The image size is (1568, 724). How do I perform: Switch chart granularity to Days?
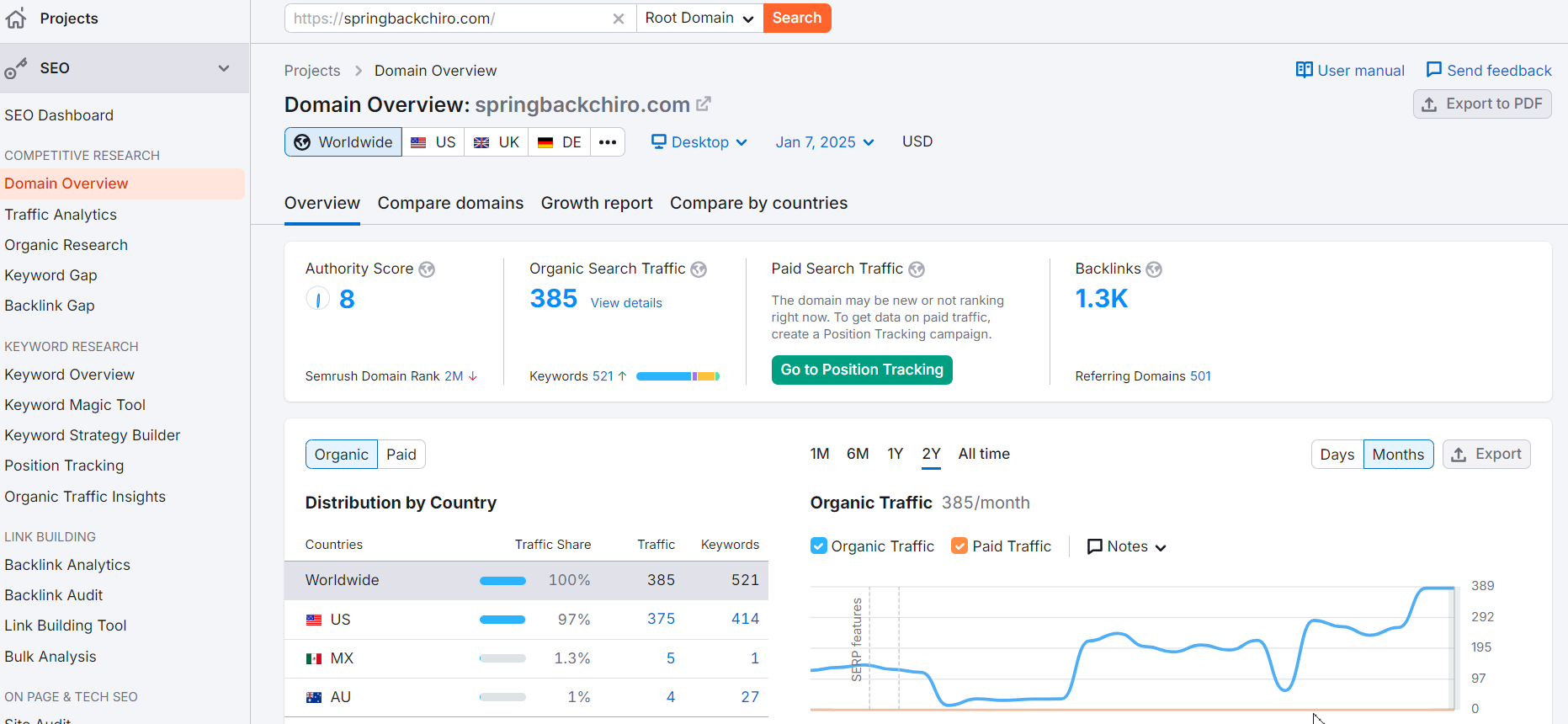click(1337, 455)
